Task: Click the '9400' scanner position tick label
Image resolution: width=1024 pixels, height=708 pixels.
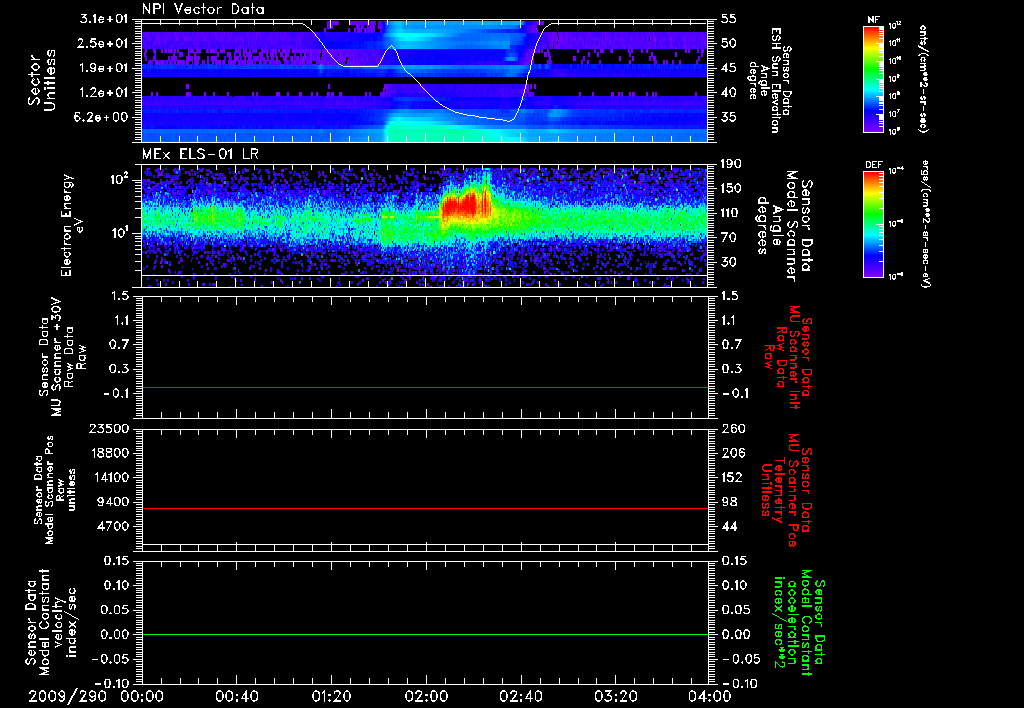Action: (113, 502)
